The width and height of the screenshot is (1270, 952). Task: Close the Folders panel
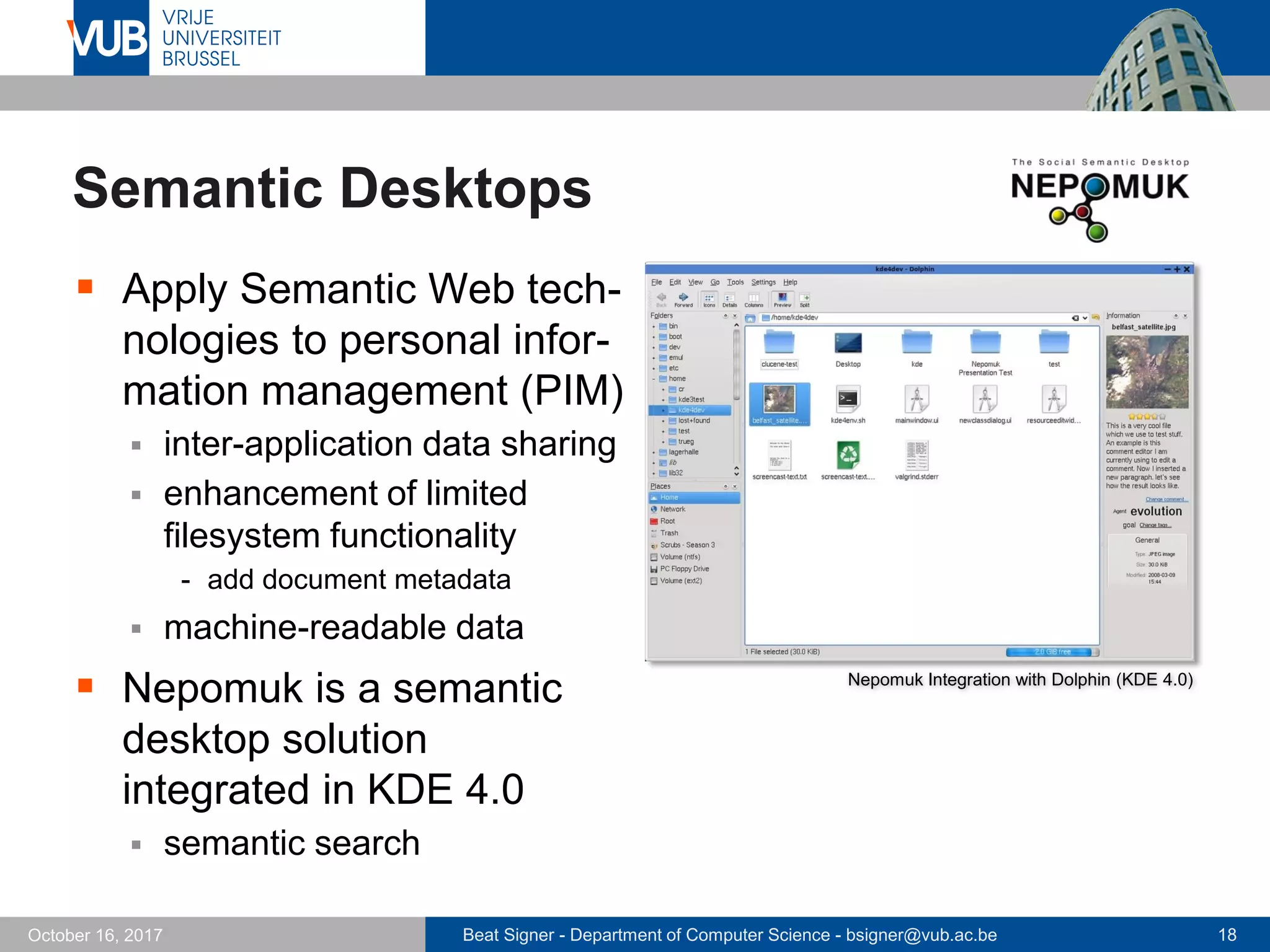point(735,316)
